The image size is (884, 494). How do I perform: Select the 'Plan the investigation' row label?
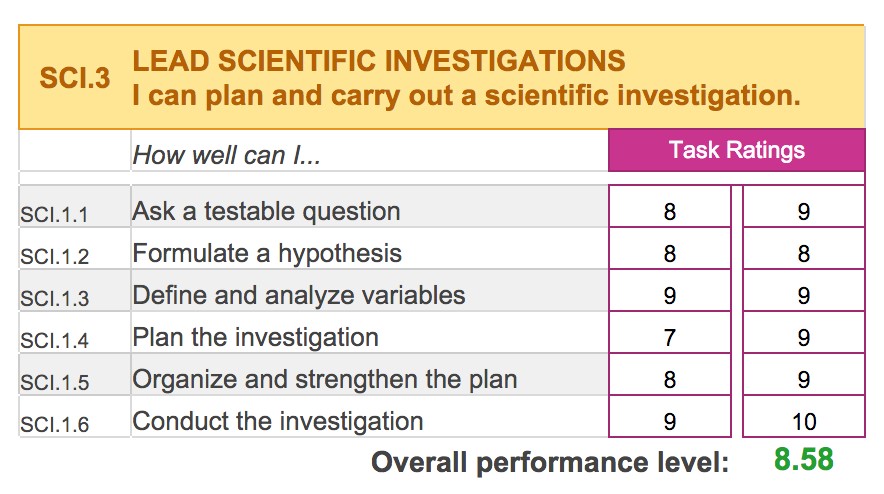pos(255,337)
